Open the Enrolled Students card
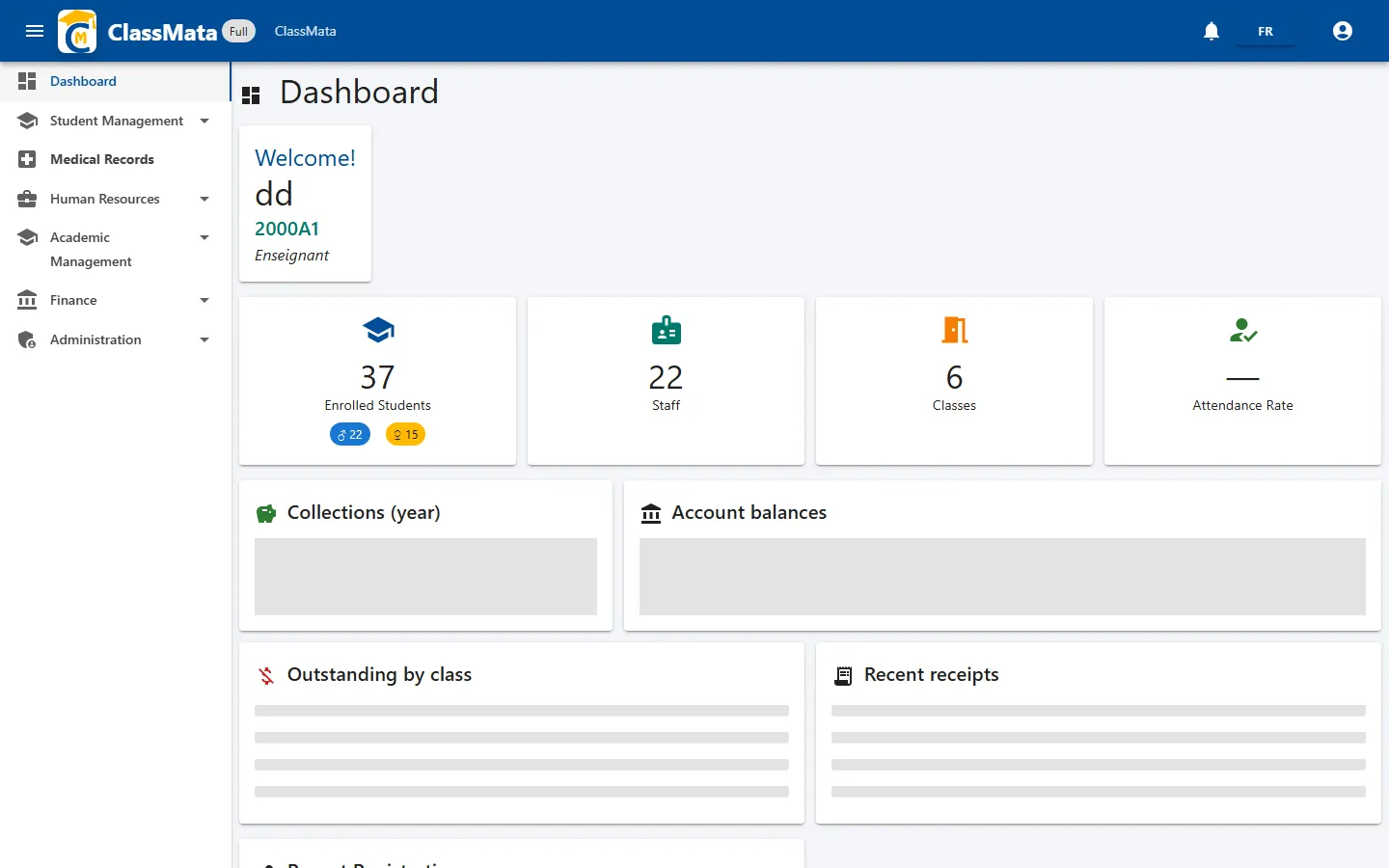This screenshot has width=1389, height=868. (x=378, y=381)
